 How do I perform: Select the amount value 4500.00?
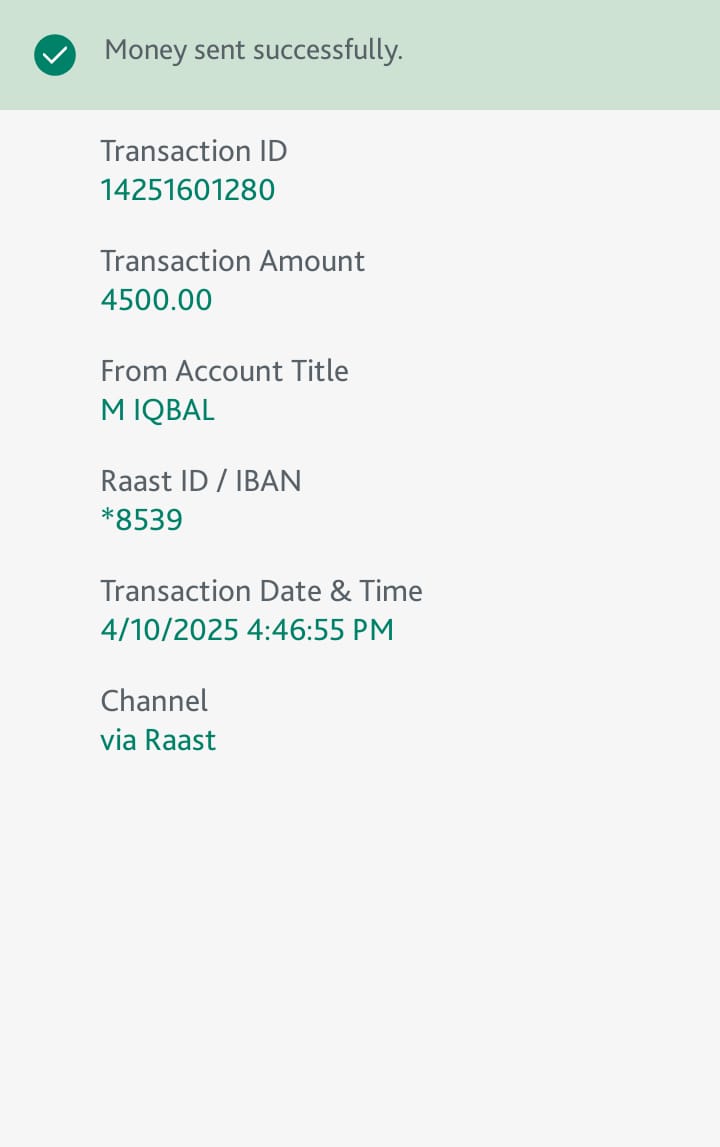click(x=156, y=300)
